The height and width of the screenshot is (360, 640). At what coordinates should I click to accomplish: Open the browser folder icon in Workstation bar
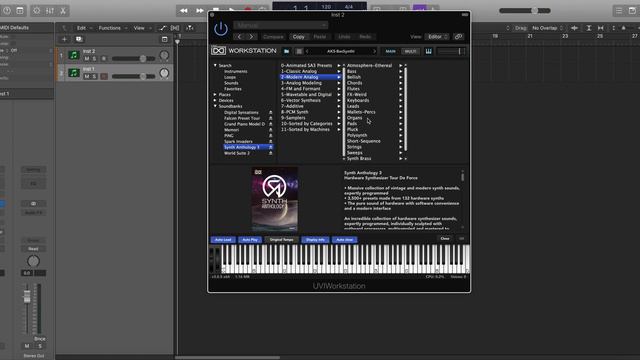click(x=287, y=51)
